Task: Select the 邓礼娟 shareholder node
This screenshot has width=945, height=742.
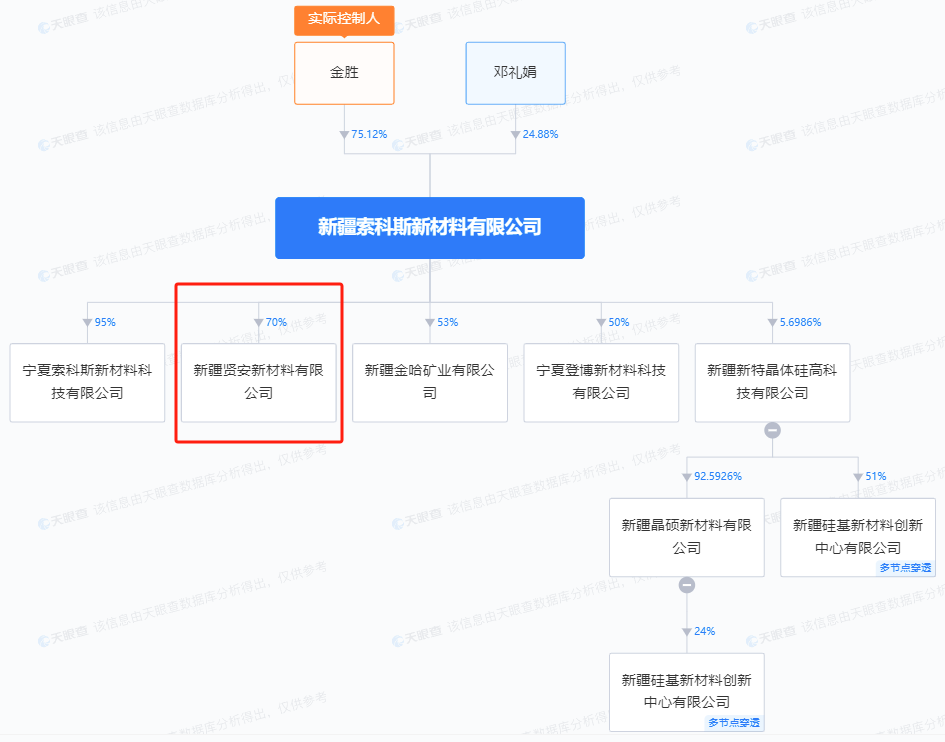Action: point(515,73)
